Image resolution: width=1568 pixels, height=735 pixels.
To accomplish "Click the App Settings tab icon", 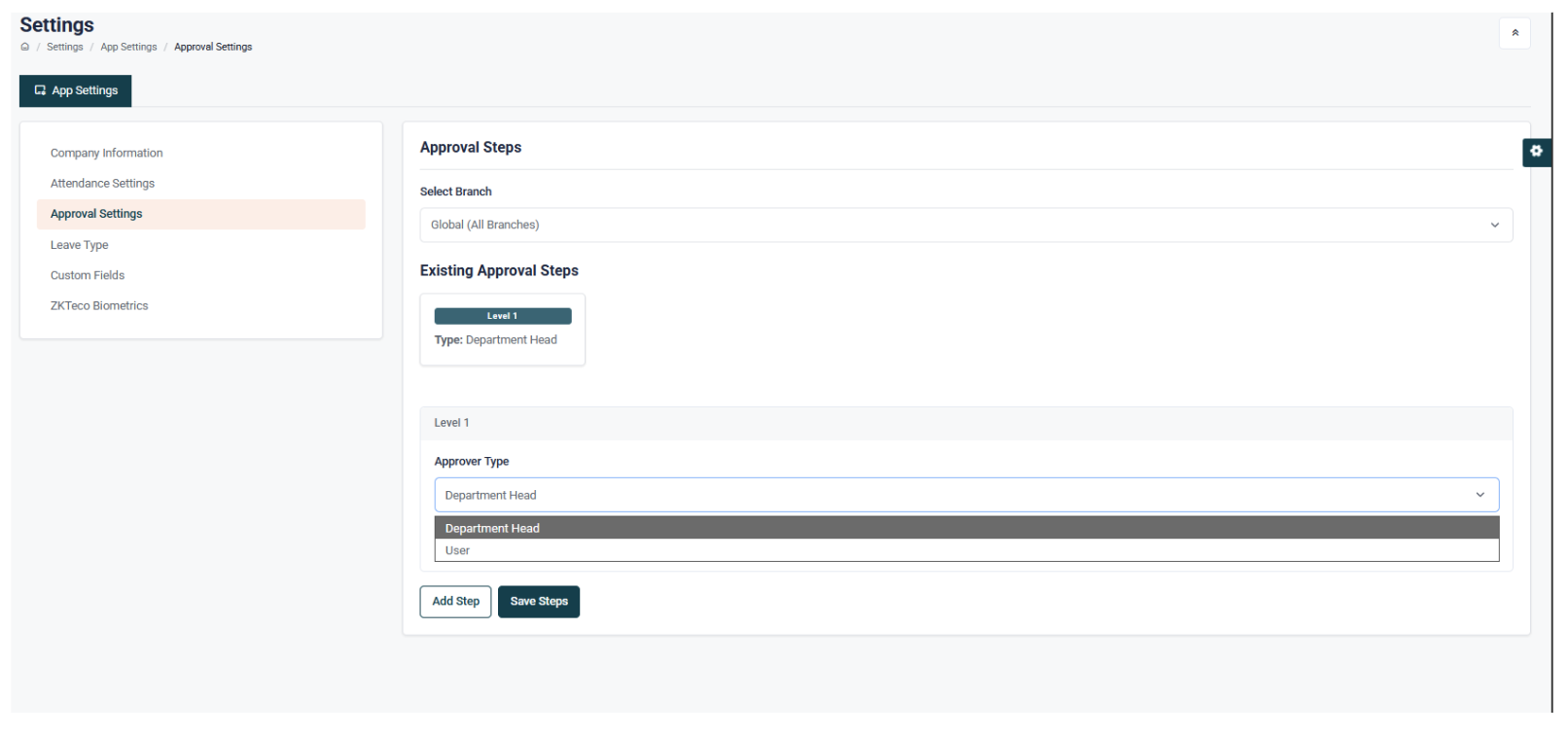I will (41, 90).
